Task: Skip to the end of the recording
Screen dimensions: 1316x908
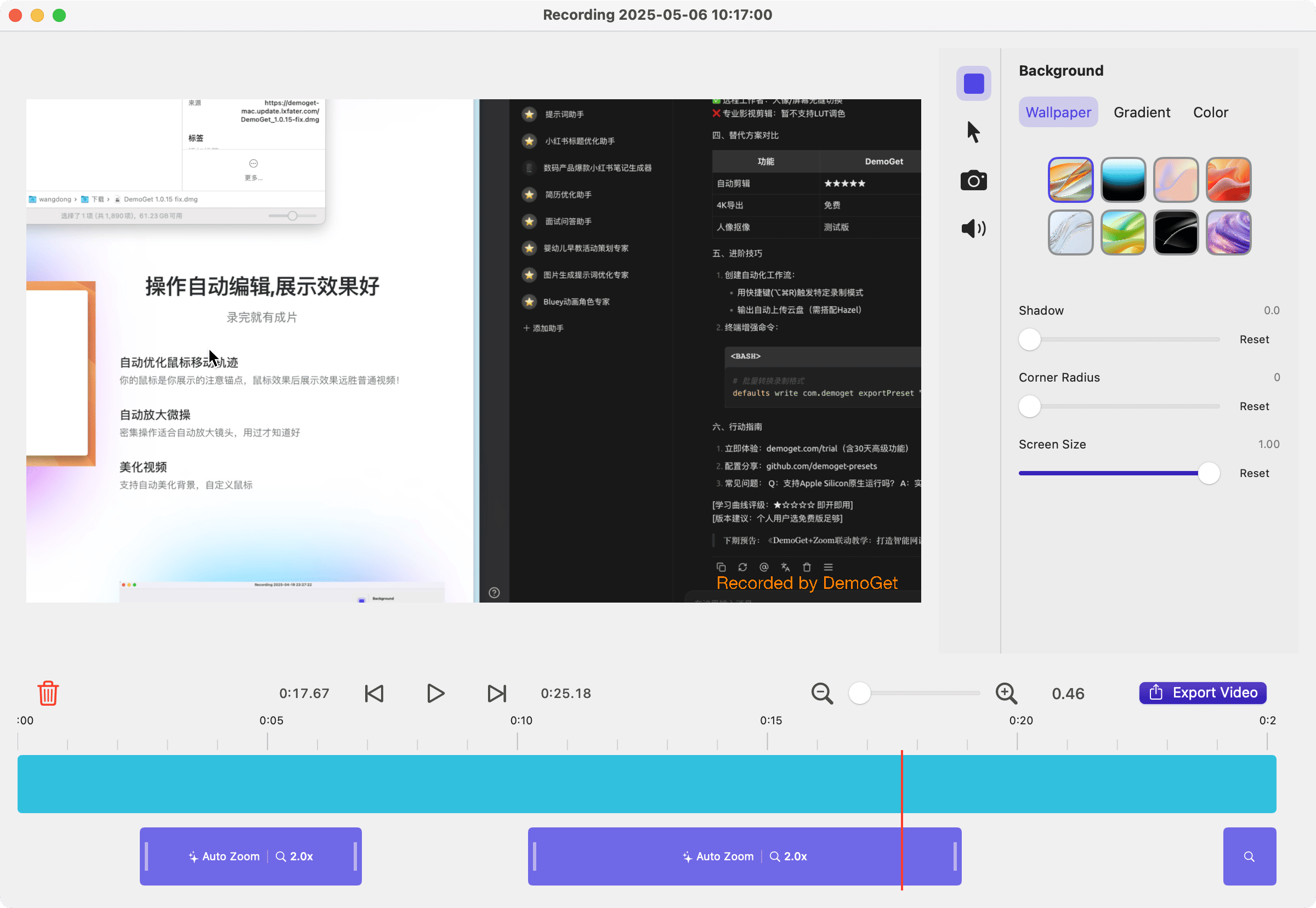Action: click(x=497, y=693)
